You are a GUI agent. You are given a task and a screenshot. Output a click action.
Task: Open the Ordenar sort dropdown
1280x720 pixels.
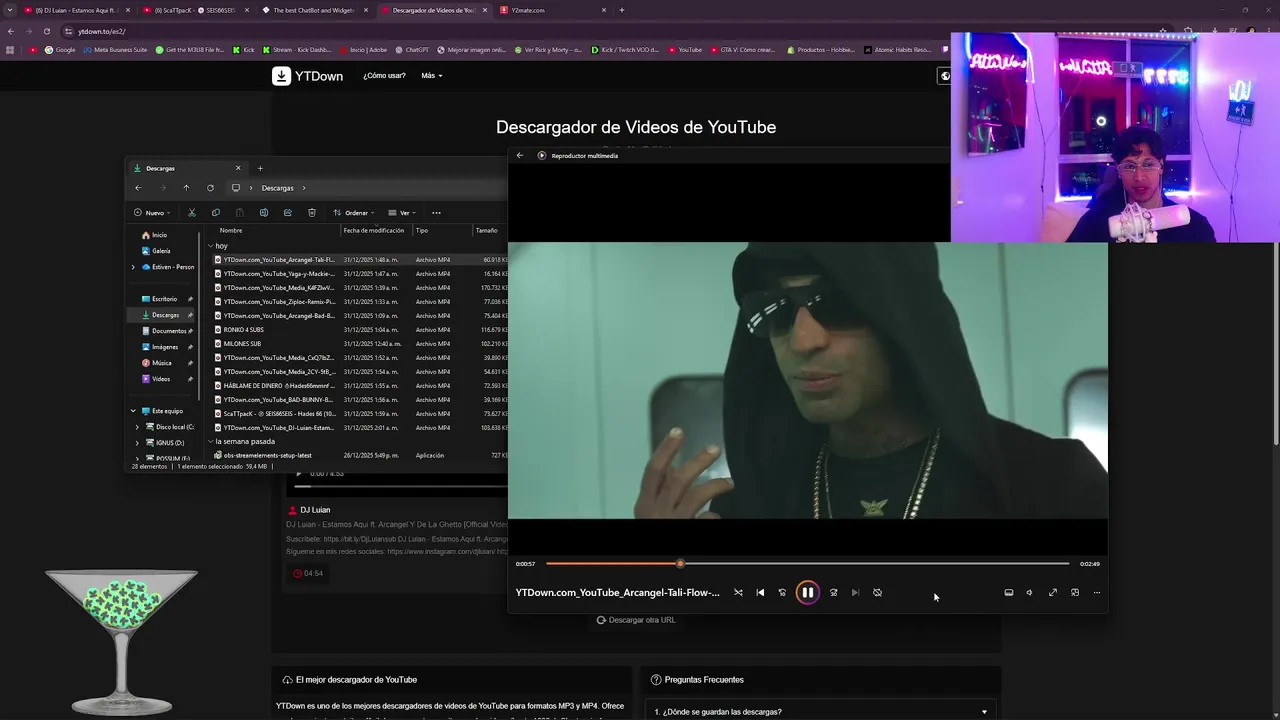tap(354, 212)
